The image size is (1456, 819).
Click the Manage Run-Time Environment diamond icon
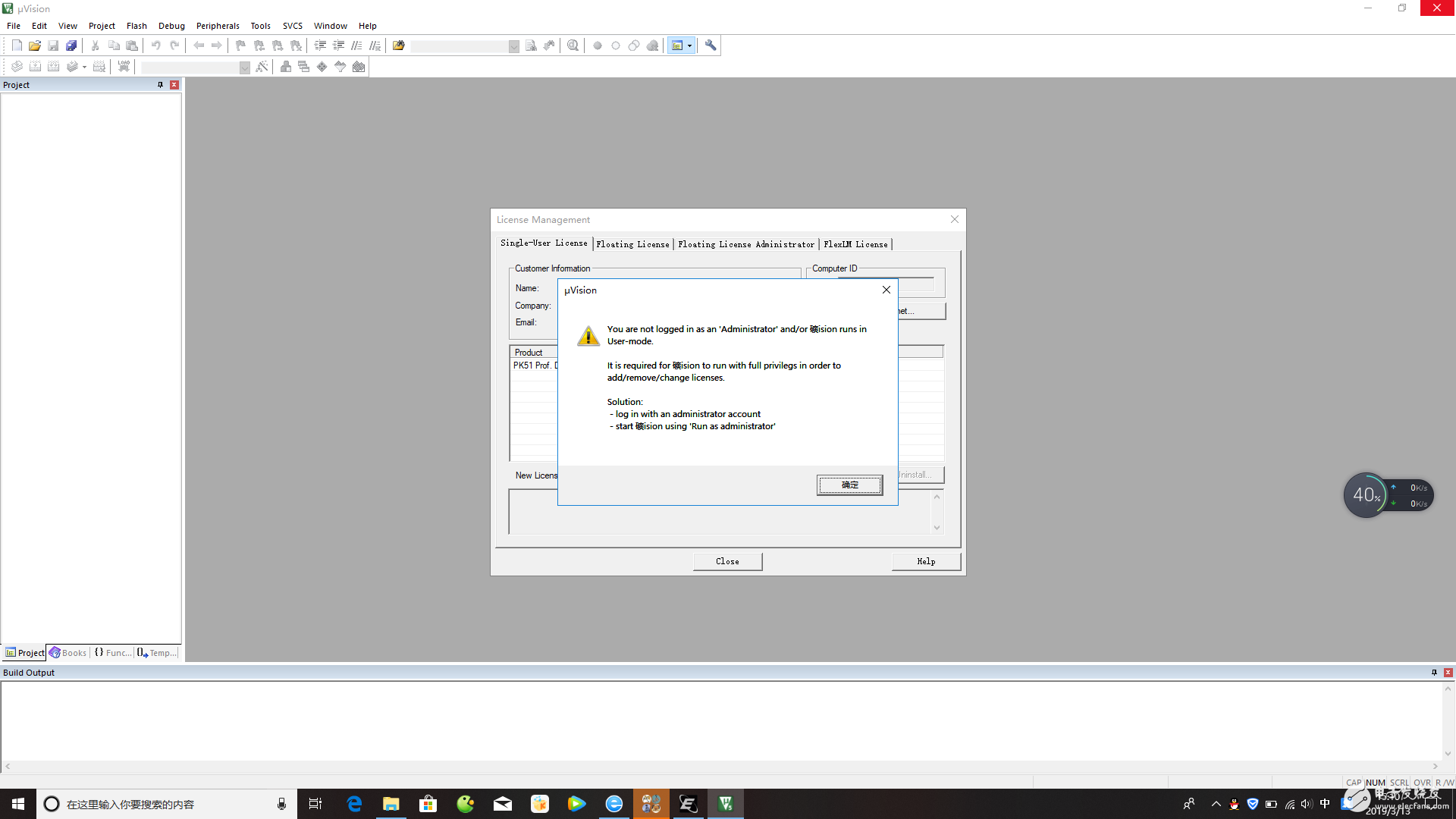322,67
